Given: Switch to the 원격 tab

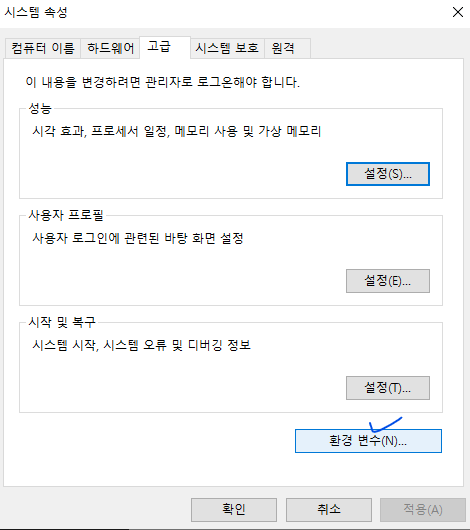Looking at the screenshot, I should (x=287, y=48).
